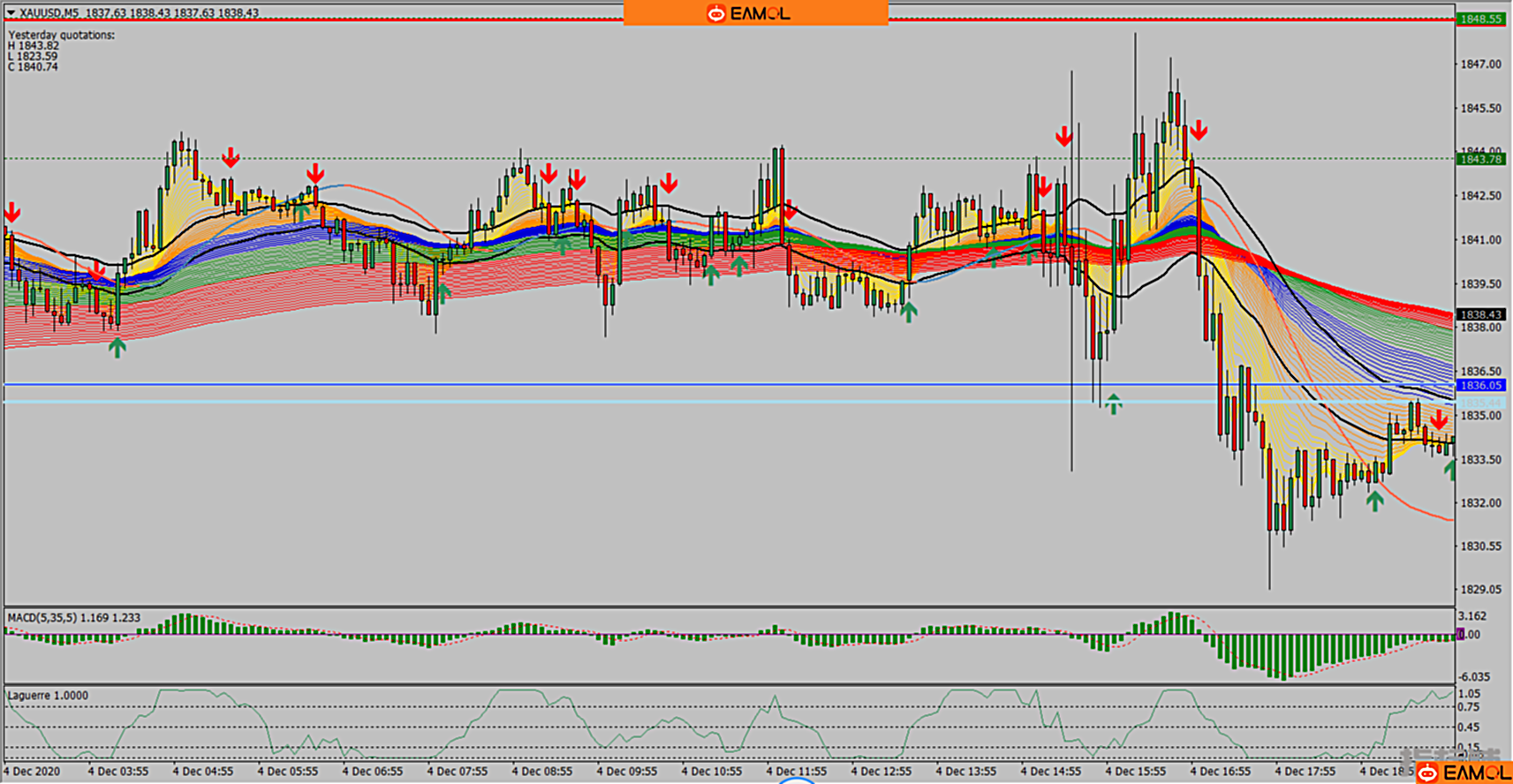Select the blue 1836.05 price level tag
The height and width of the screenshot is (784, 1513).
[1481, 385]
